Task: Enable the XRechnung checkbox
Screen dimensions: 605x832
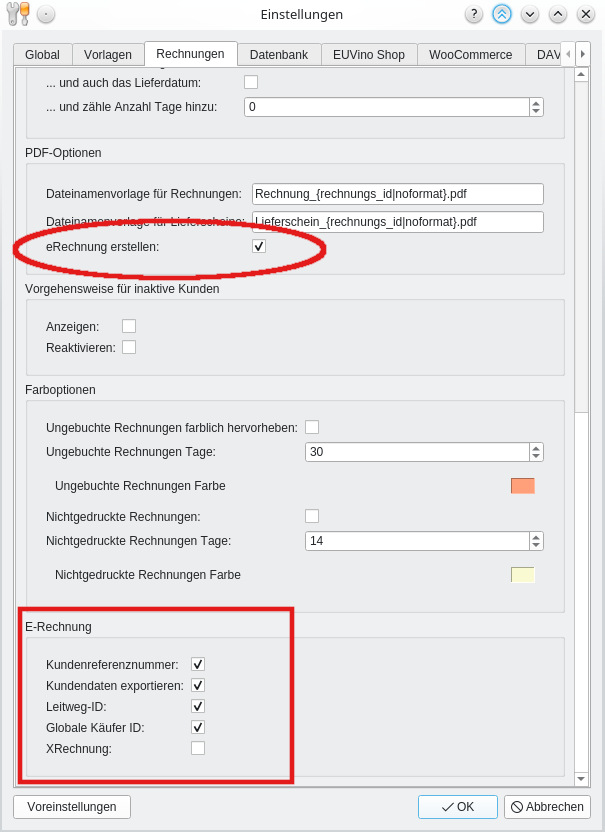Action: 198,748
